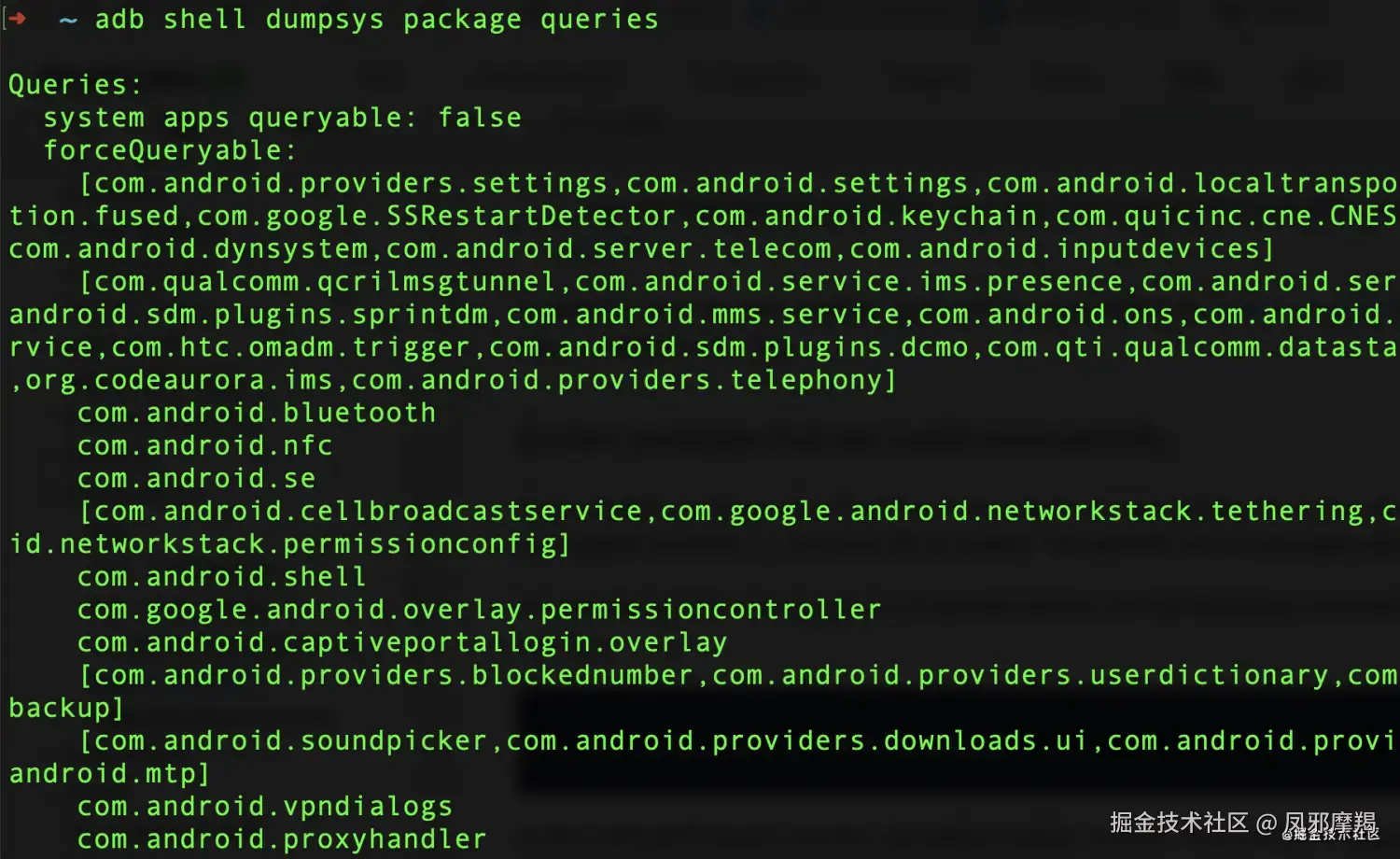Screen dimensions: 1400x859
Task: Select the com.android.vpndialogs line
Action: coord(265,807)
